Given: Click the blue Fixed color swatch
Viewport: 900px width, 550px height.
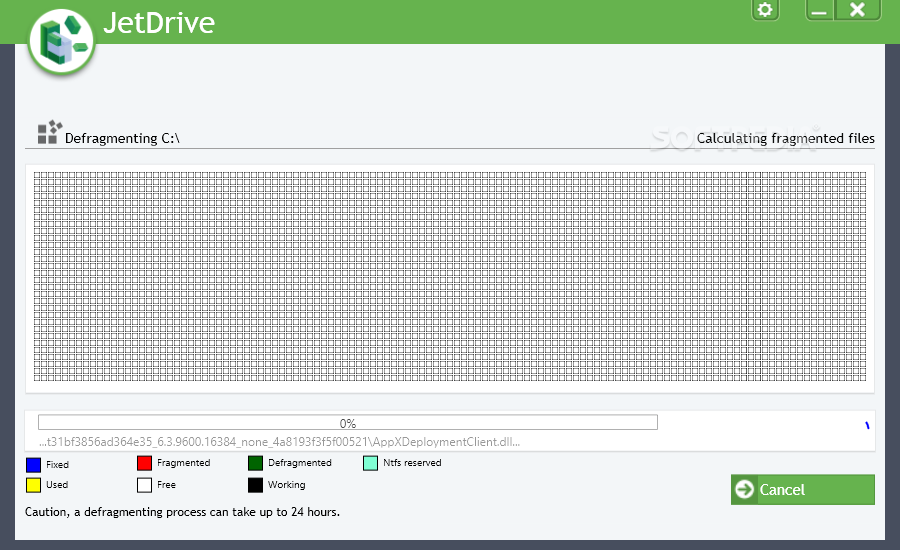Looking at the screenshot, I should click(x=34, y=464).
